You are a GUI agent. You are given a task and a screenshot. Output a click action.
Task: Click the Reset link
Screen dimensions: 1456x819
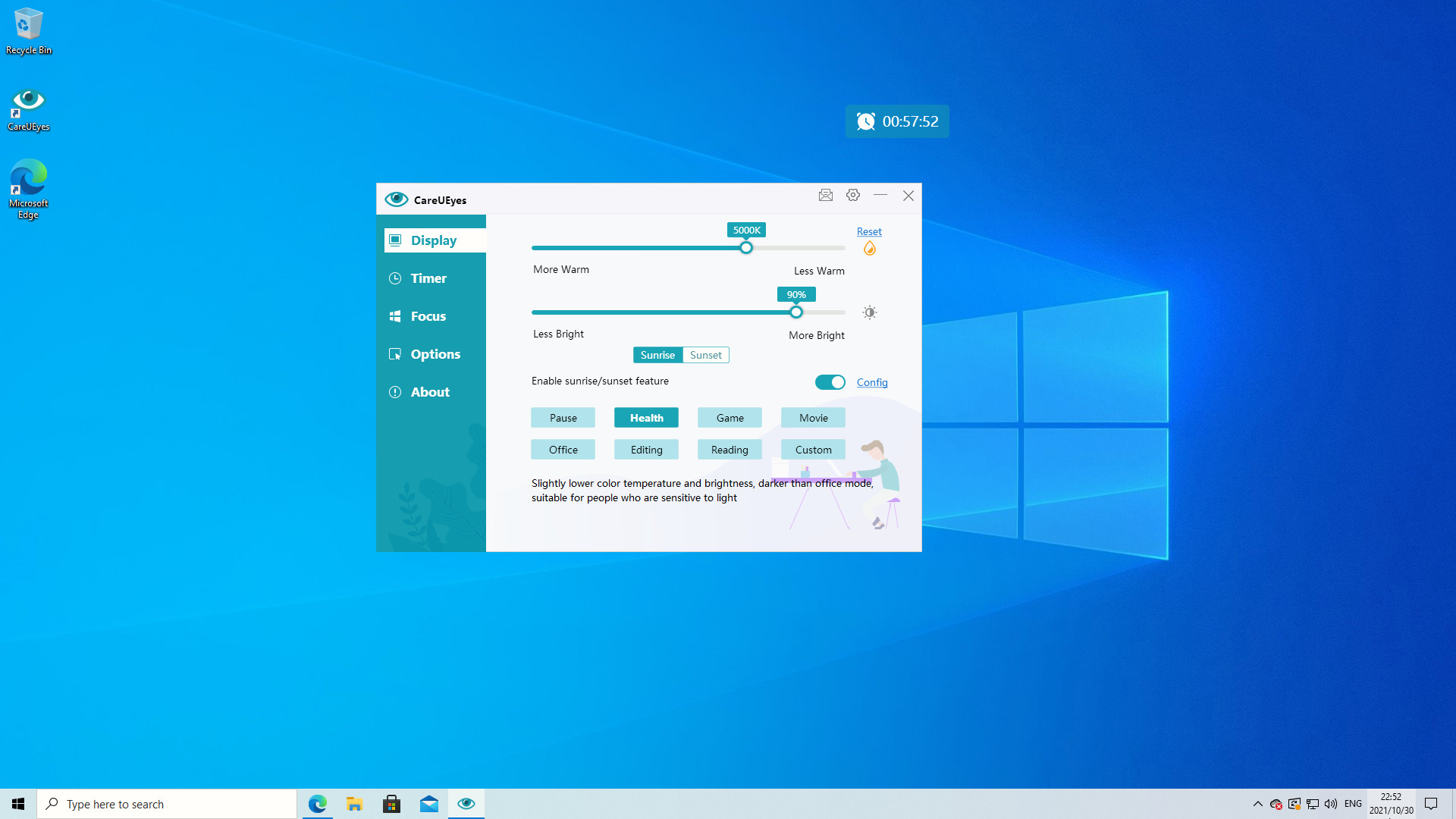click(869, 231)
